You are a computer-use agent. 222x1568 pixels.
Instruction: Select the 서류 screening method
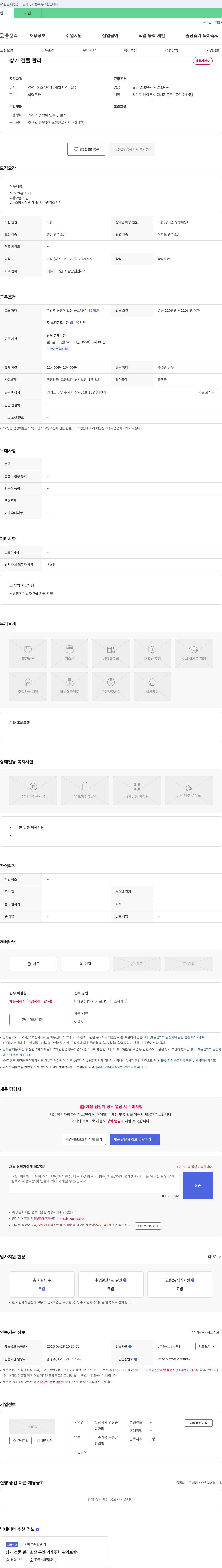click(34, 964)
